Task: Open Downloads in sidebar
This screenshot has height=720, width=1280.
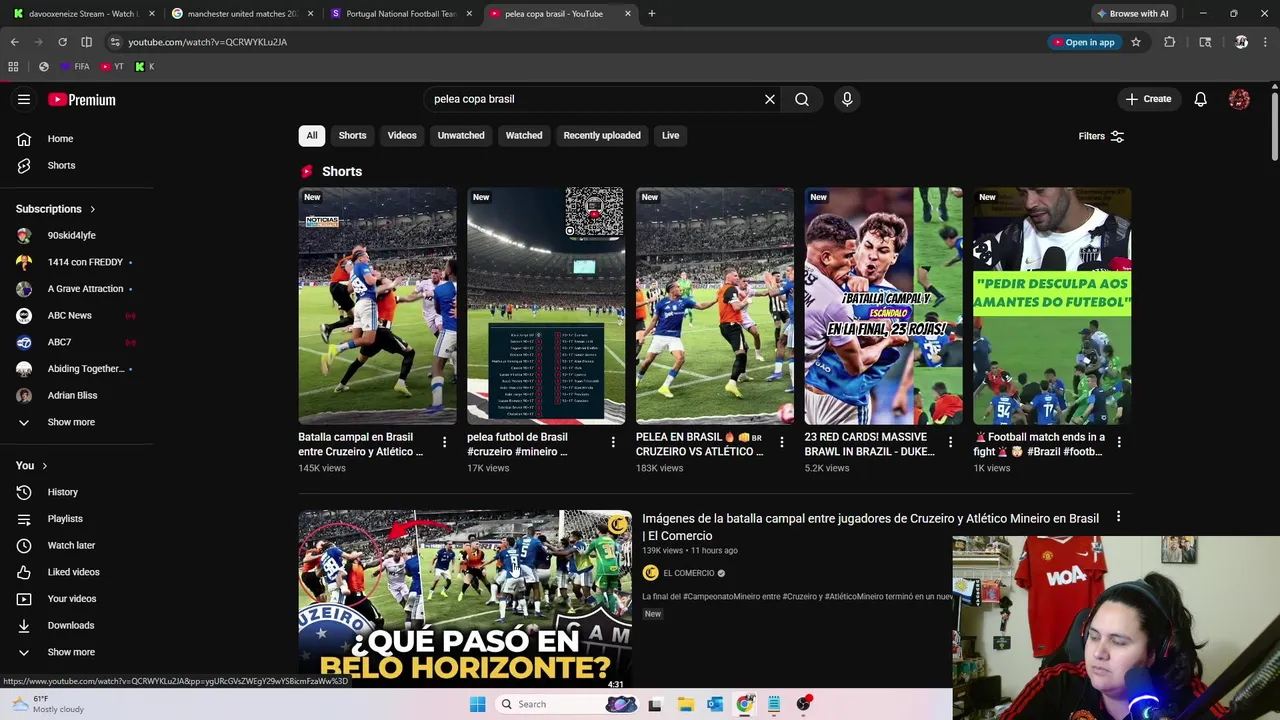Action: tap(70, 625)
